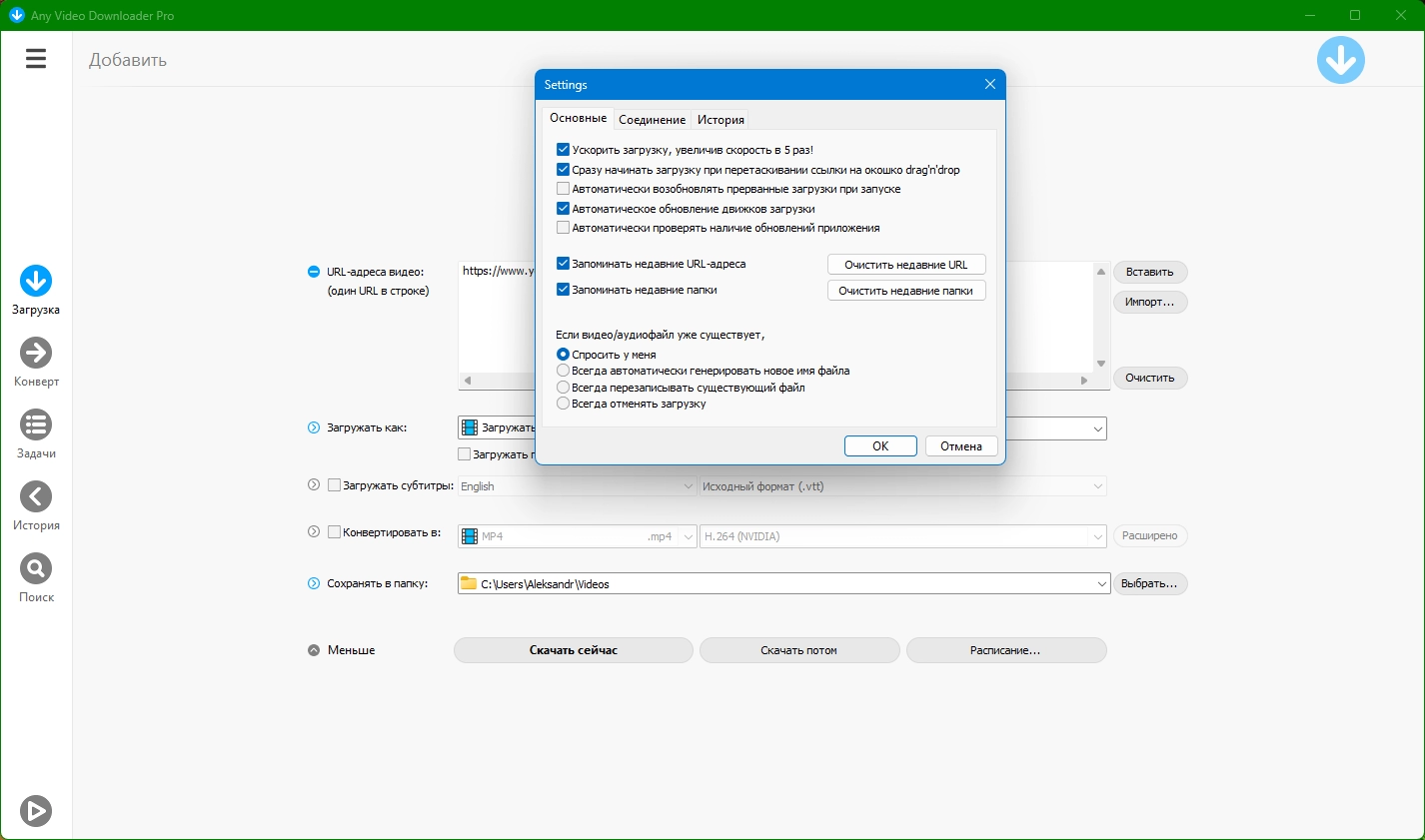The width and height of the screenshot is (1425, 840).
Task: Click the Выбрать… folder button
Action: 1149,583
